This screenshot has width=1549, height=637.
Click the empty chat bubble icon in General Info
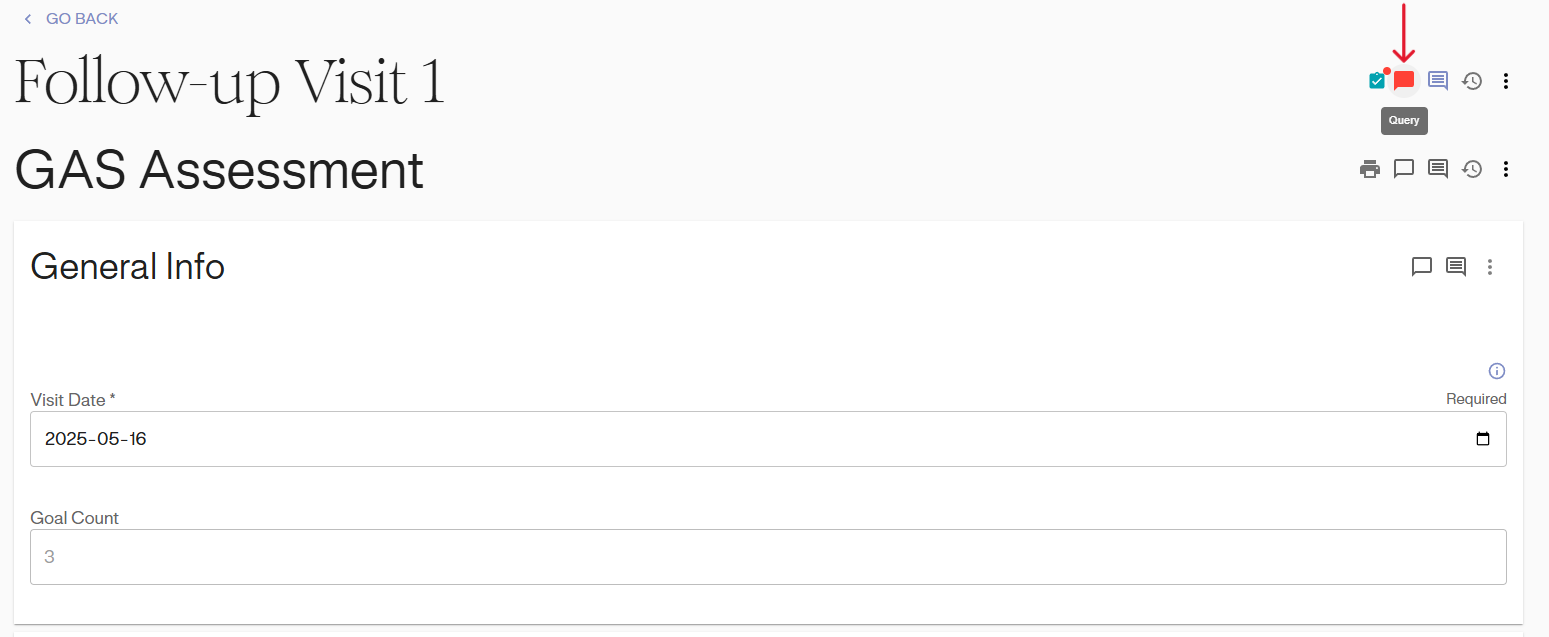[x=1422, y=267]
